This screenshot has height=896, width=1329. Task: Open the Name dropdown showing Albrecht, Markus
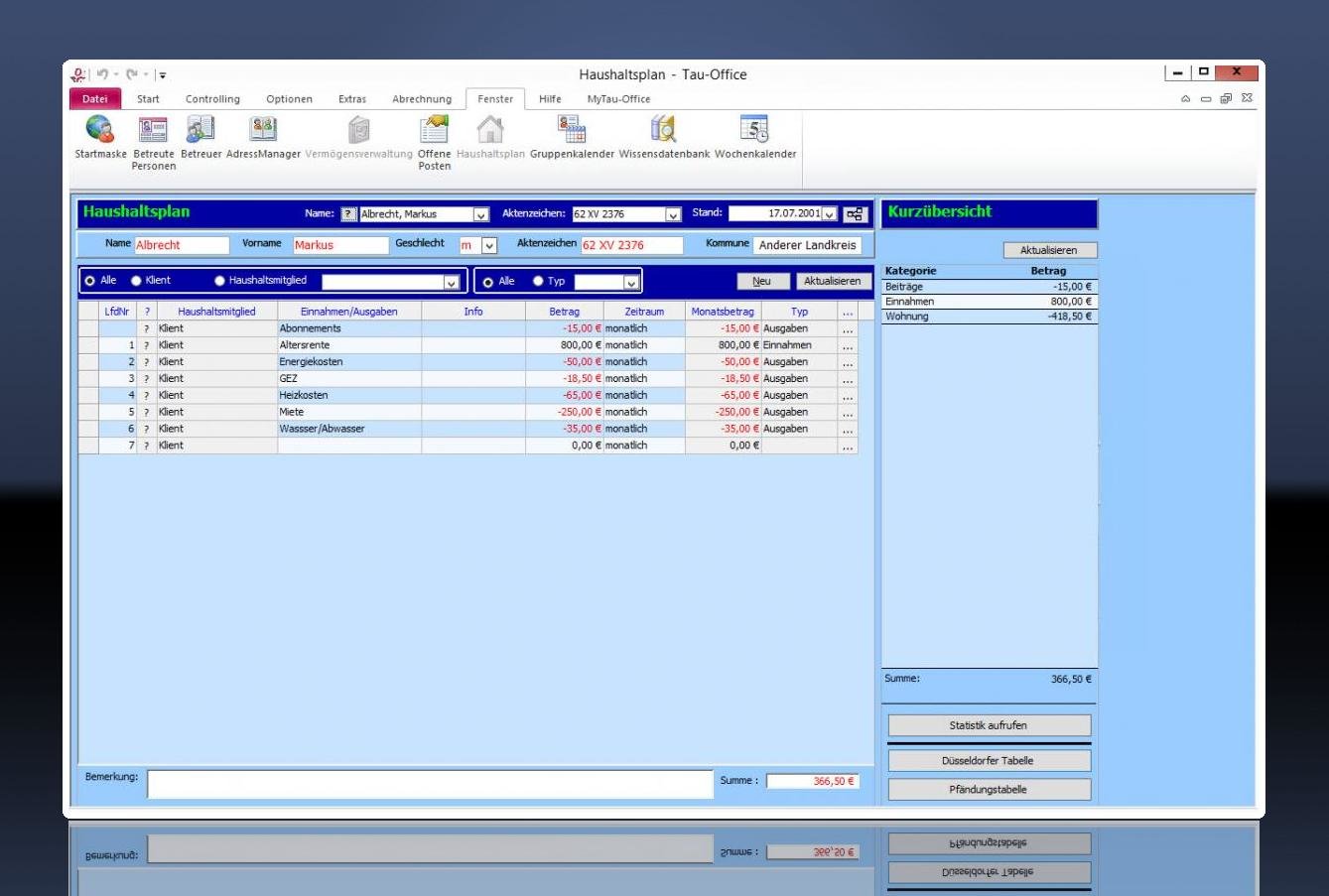(x=481, y=214)
